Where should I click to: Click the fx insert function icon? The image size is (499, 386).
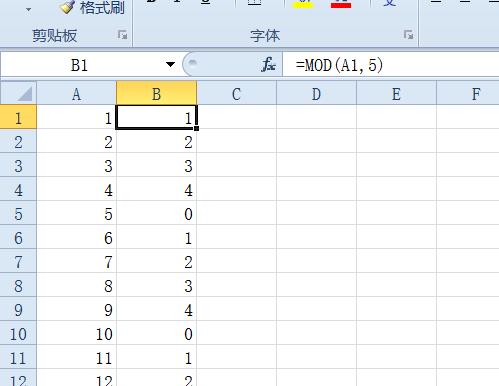coord(268,64)
